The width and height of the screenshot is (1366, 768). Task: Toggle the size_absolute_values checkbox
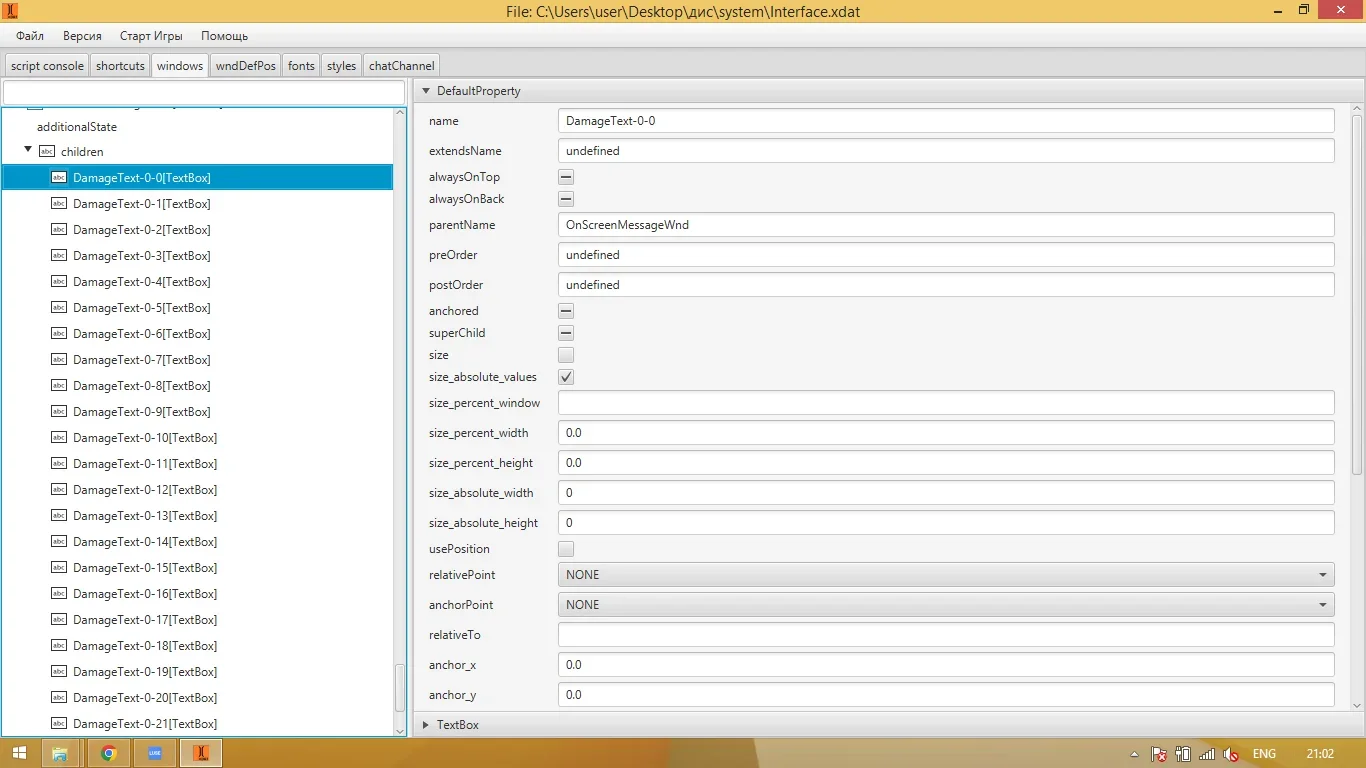[x=566, y=377]
